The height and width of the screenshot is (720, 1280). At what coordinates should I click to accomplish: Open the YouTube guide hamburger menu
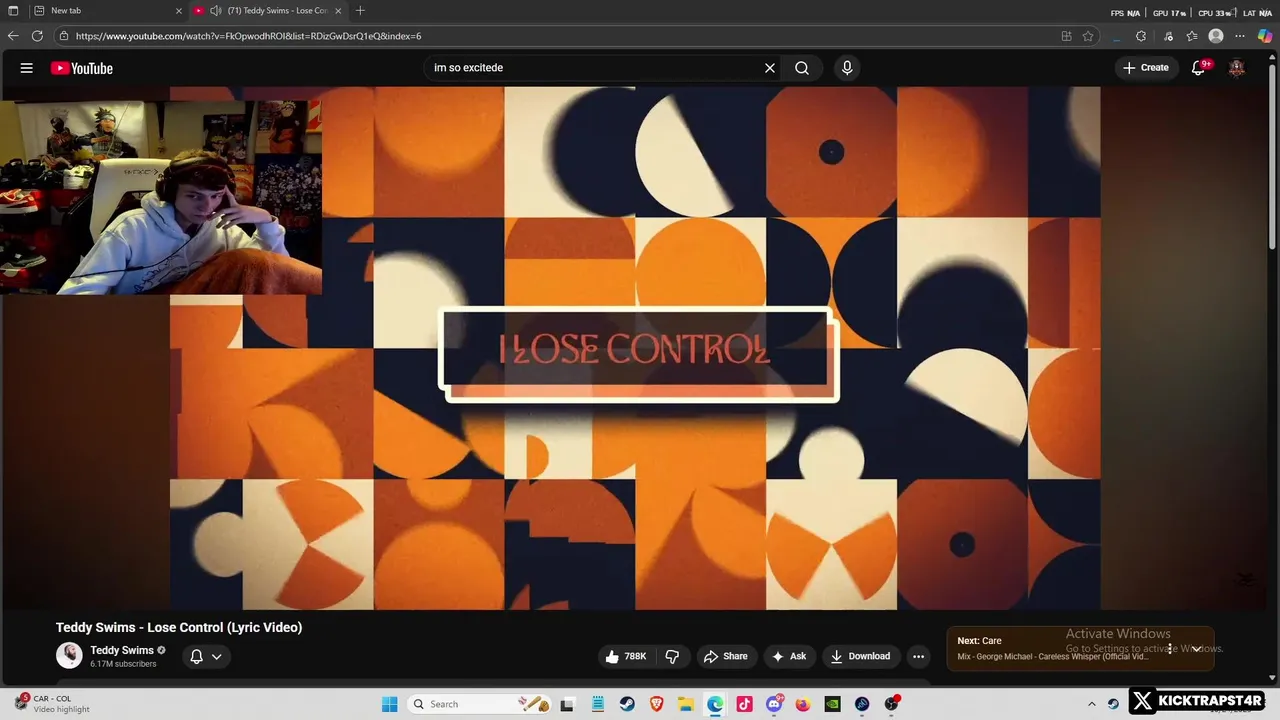pyautogui.click(x=27, y=68)
